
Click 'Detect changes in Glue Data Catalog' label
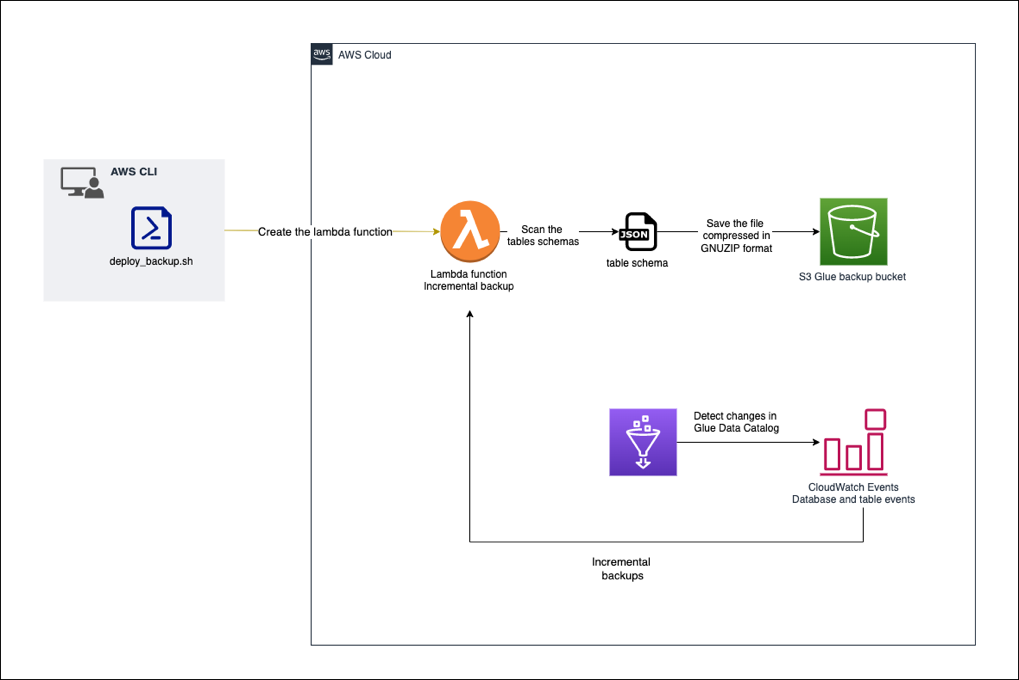[x=736, y=422]
